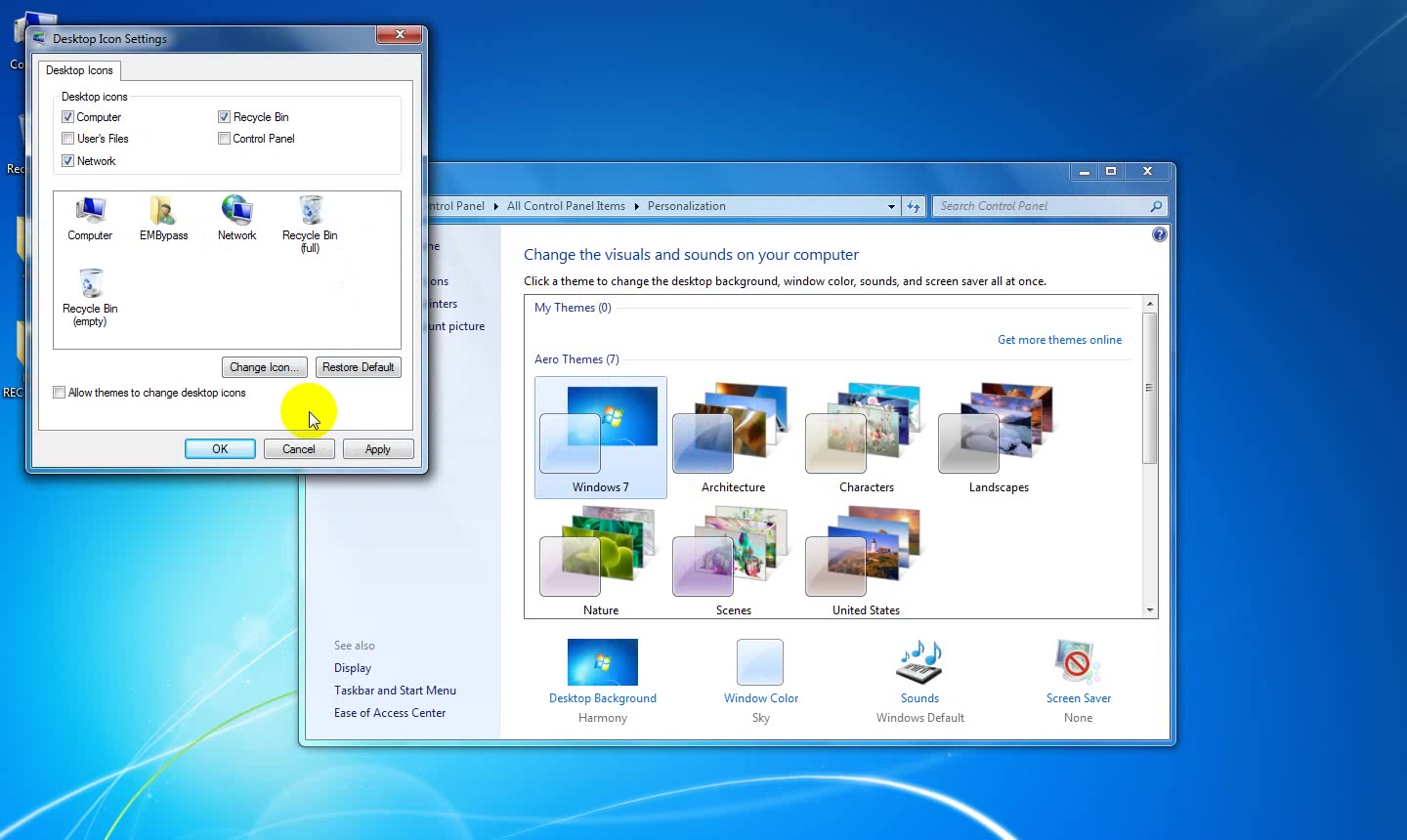
Task: Select the Network icon in preview list
Action: 237,218
